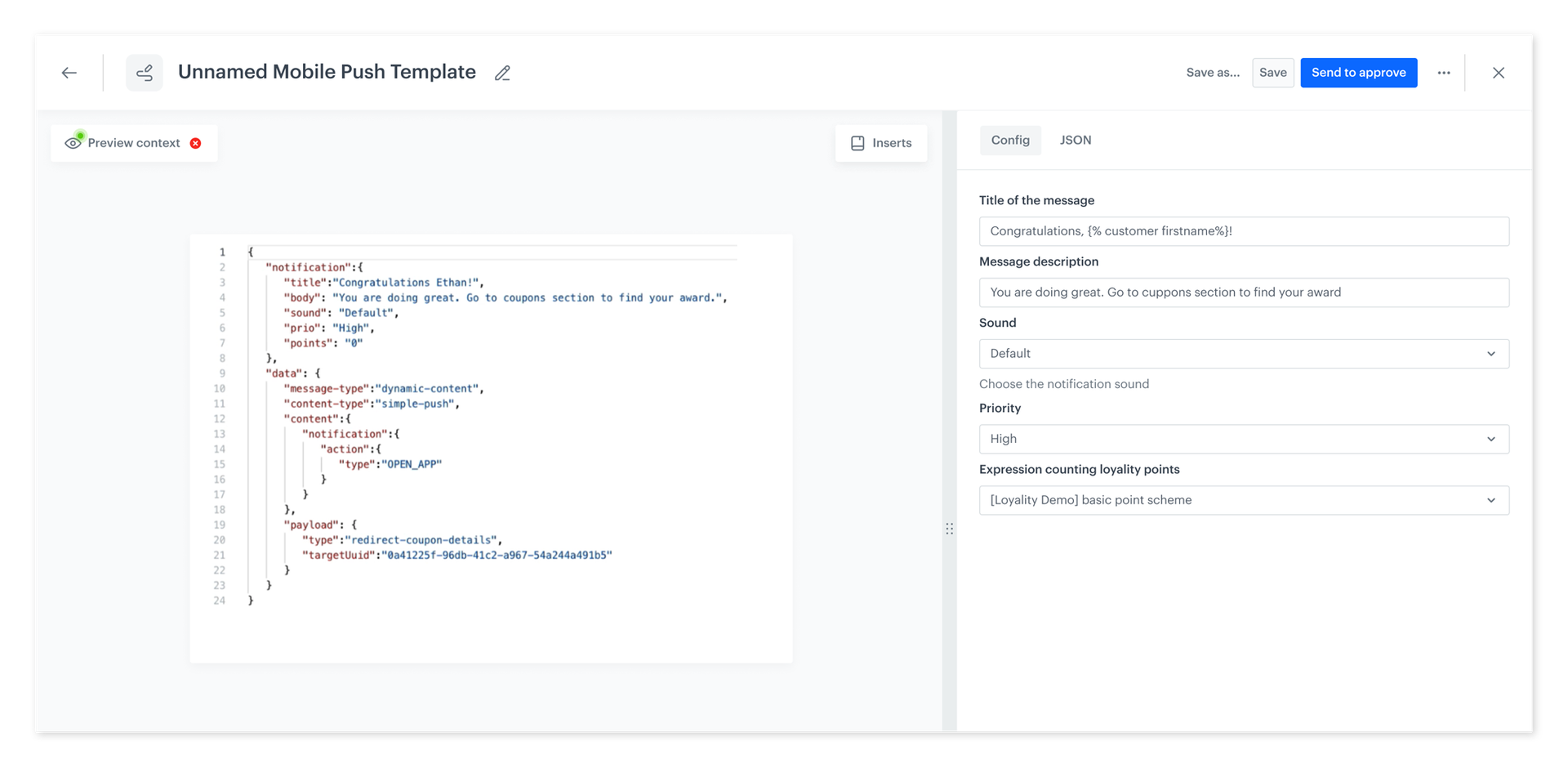Click Save as... to duplicate the template
The image size is (1568, 773).
[x=1213, y=73]
